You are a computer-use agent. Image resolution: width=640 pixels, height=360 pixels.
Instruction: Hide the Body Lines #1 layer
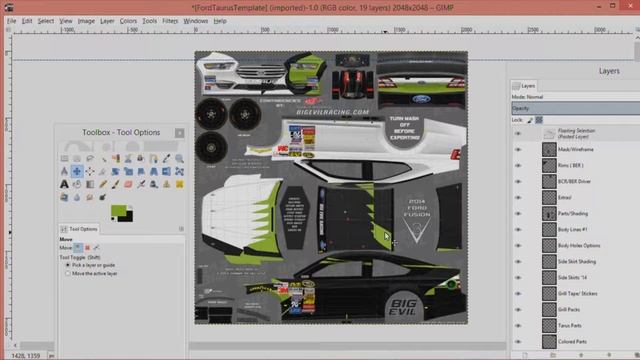518,229
